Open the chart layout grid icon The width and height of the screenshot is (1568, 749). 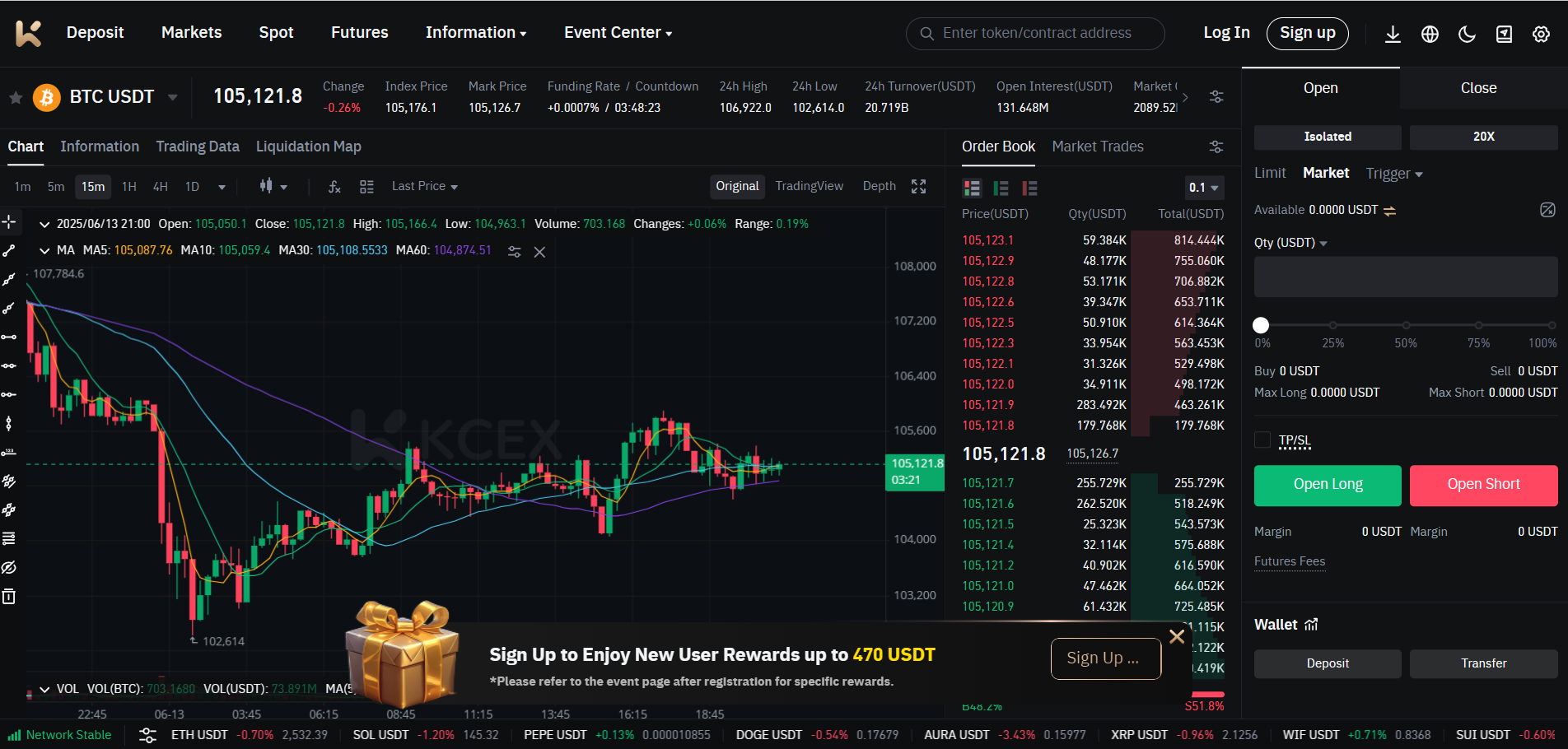367,187
